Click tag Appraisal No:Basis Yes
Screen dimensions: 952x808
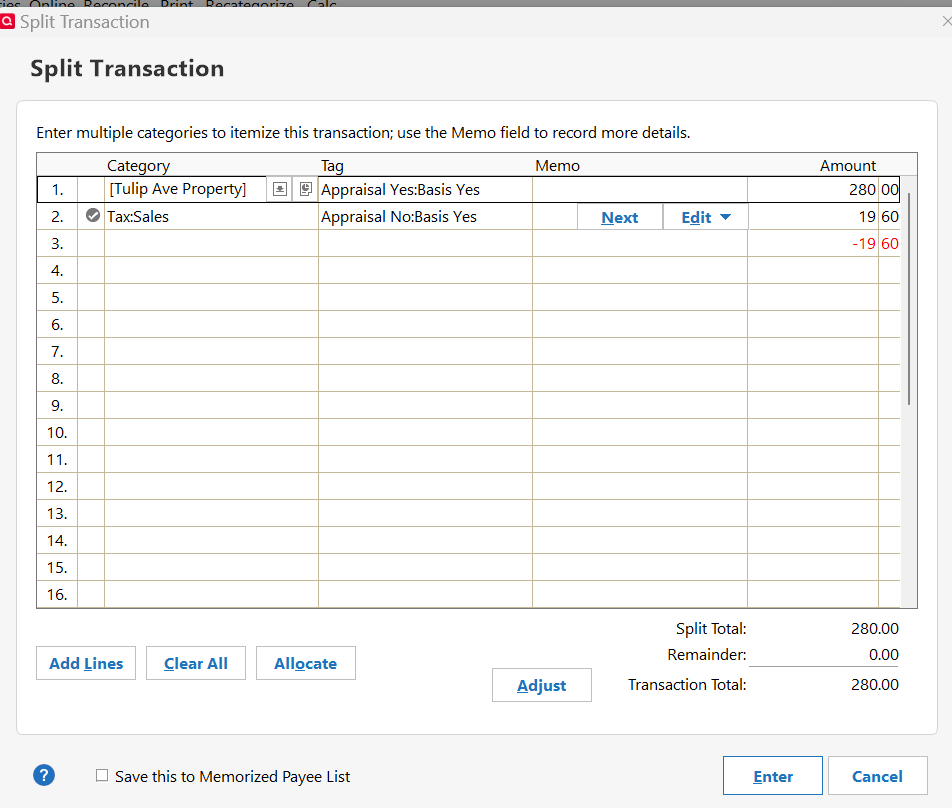399,217
